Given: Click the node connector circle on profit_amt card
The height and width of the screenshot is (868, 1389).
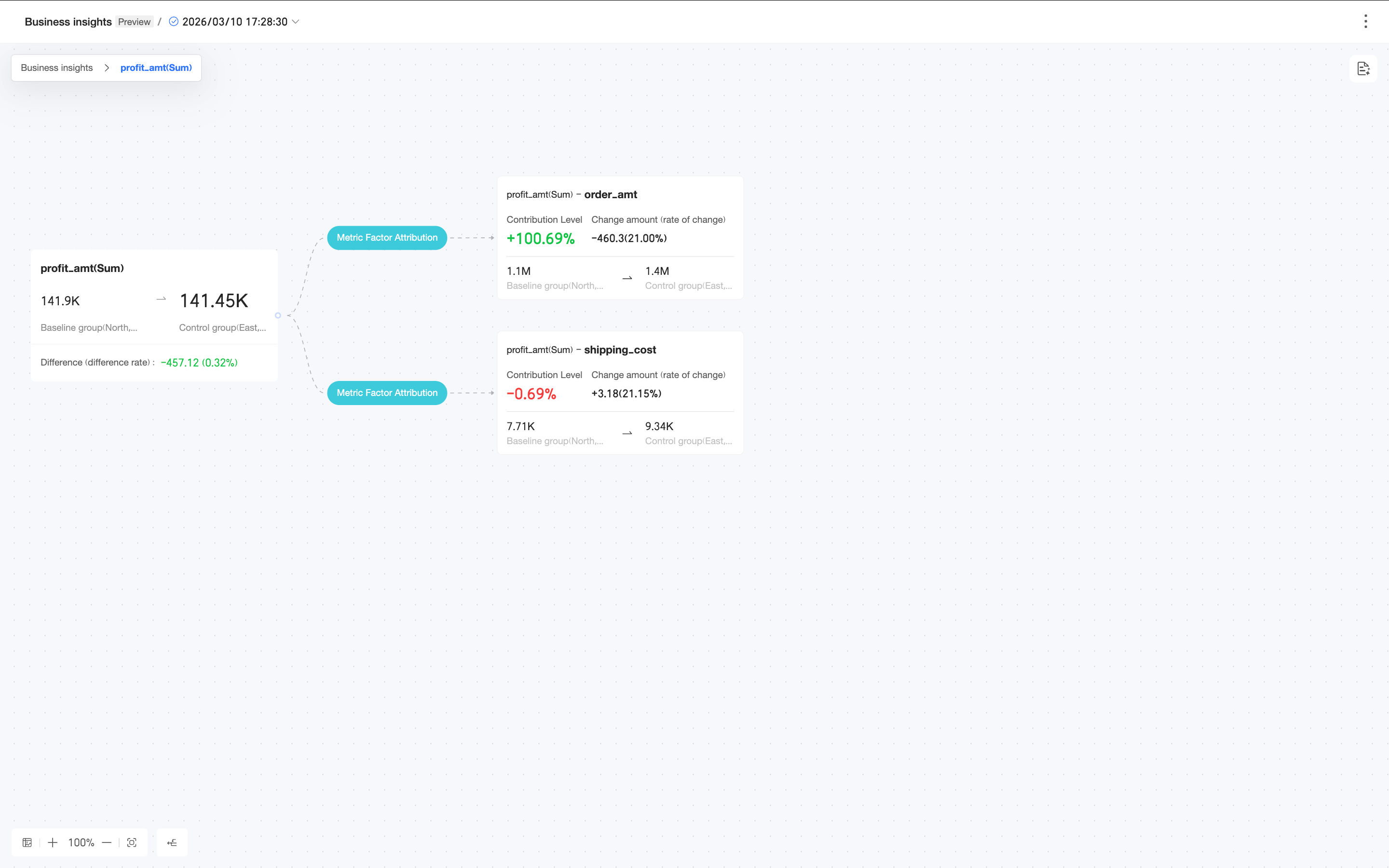Looking at the screenshot, I should pyautogui.click(x=278, y=315).
